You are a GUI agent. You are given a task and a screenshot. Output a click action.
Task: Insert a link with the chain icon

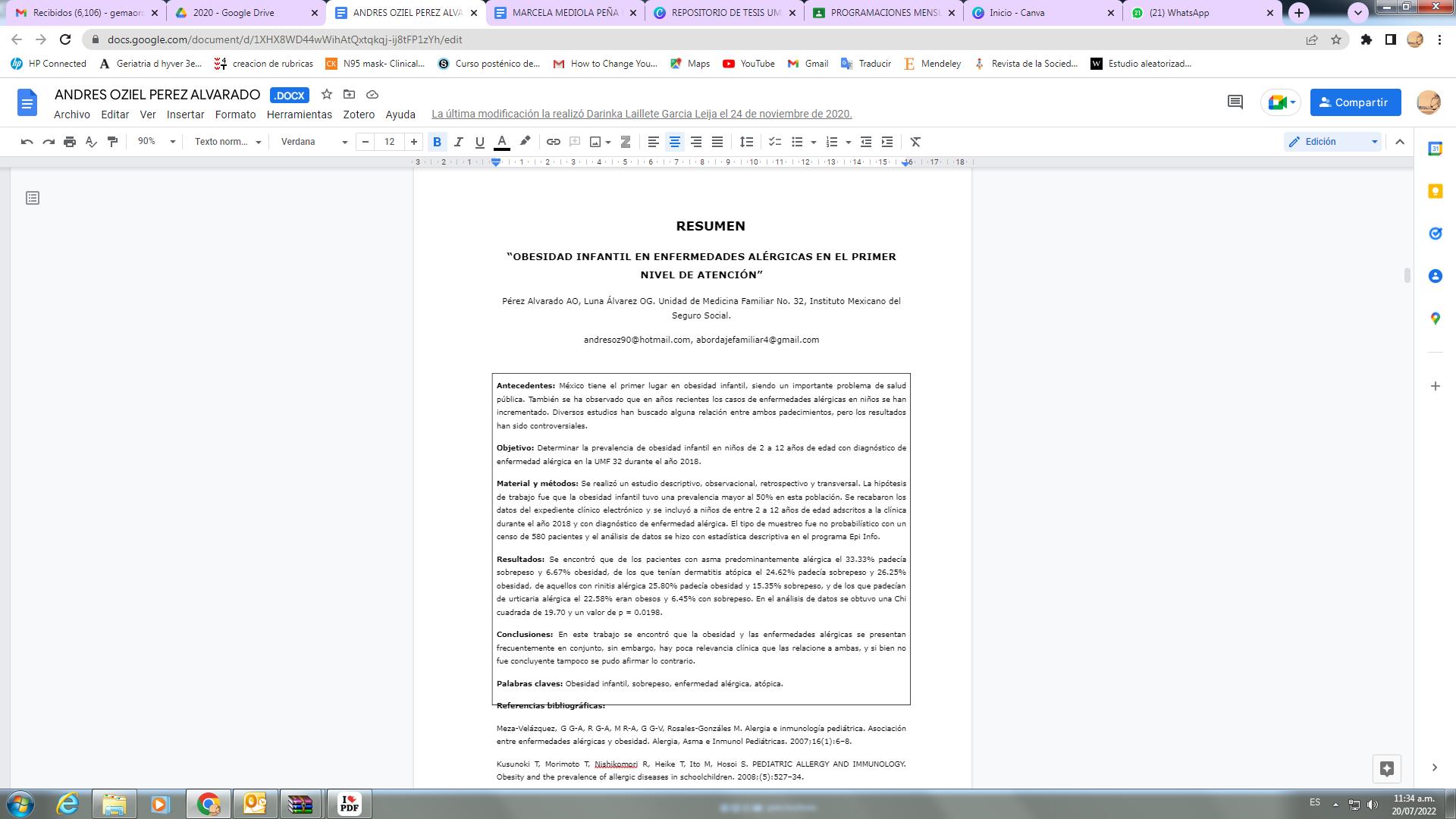pos(554,142)
